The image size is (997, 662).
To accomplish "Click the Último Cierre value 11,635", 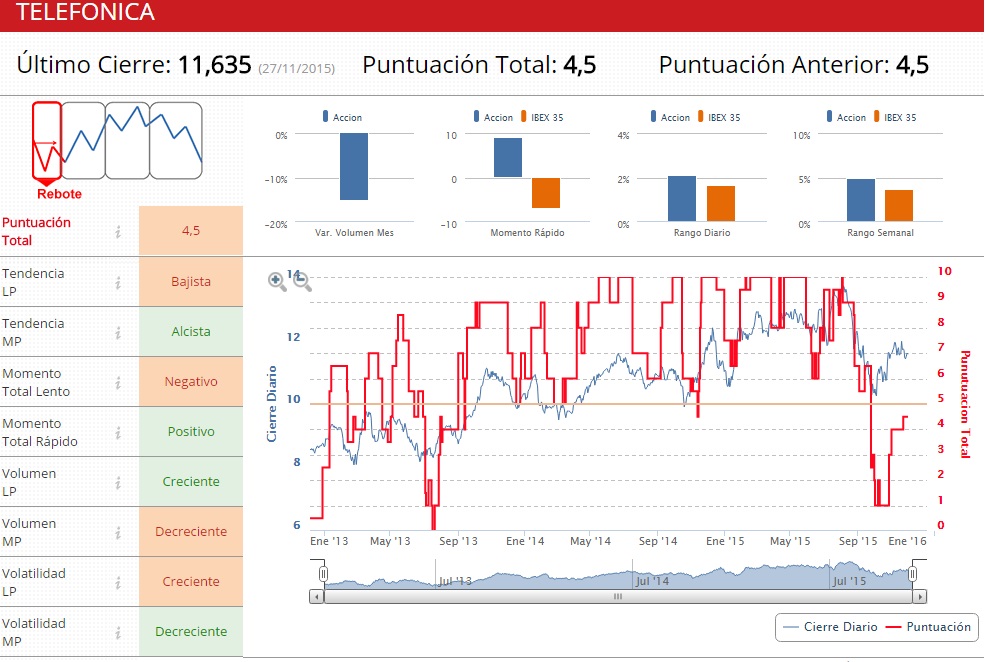I will click(x=214, y=65).
